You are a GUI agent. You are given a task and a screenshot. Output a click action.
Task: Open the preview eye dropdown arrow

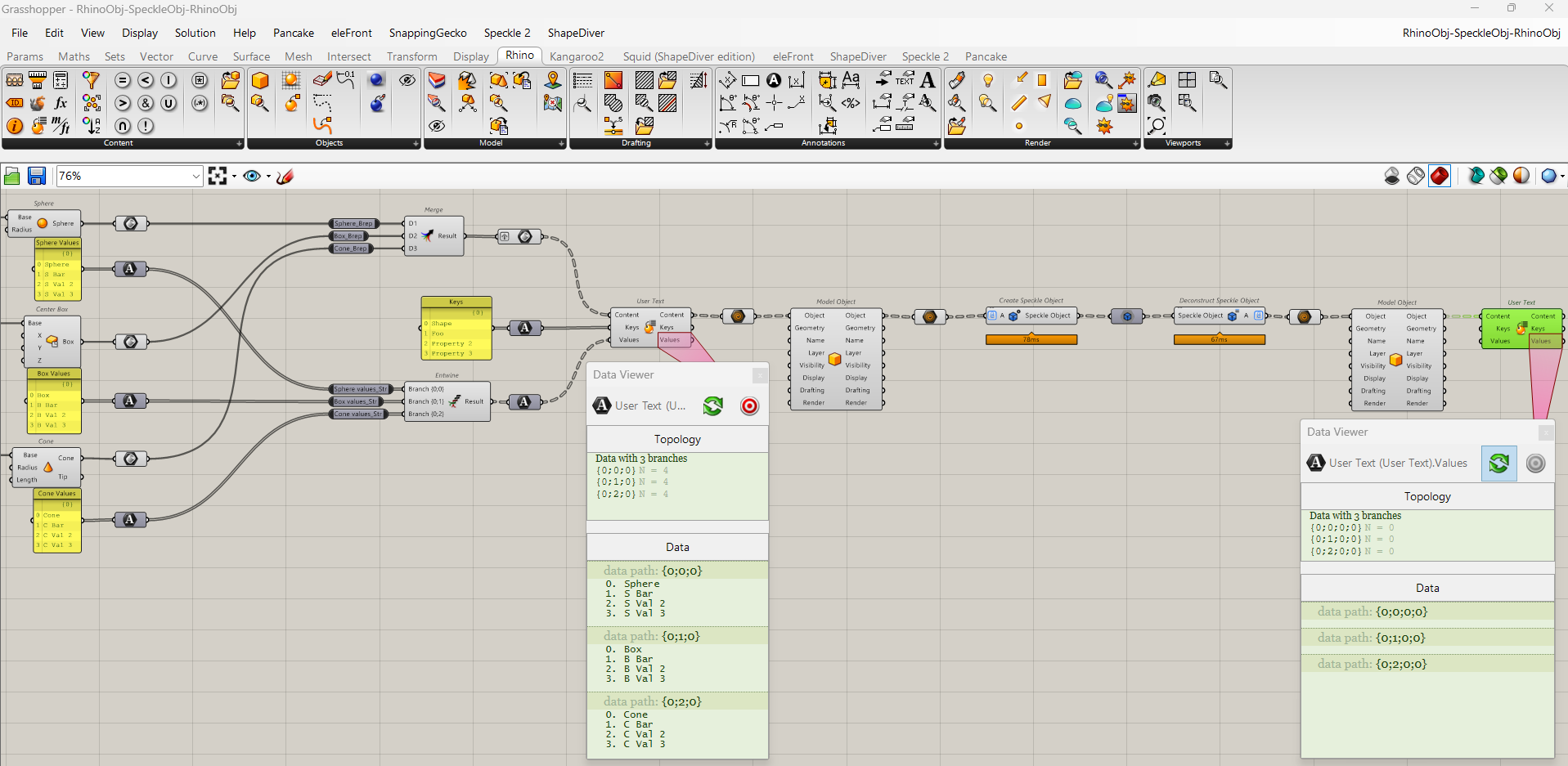[x=268, y=176]
